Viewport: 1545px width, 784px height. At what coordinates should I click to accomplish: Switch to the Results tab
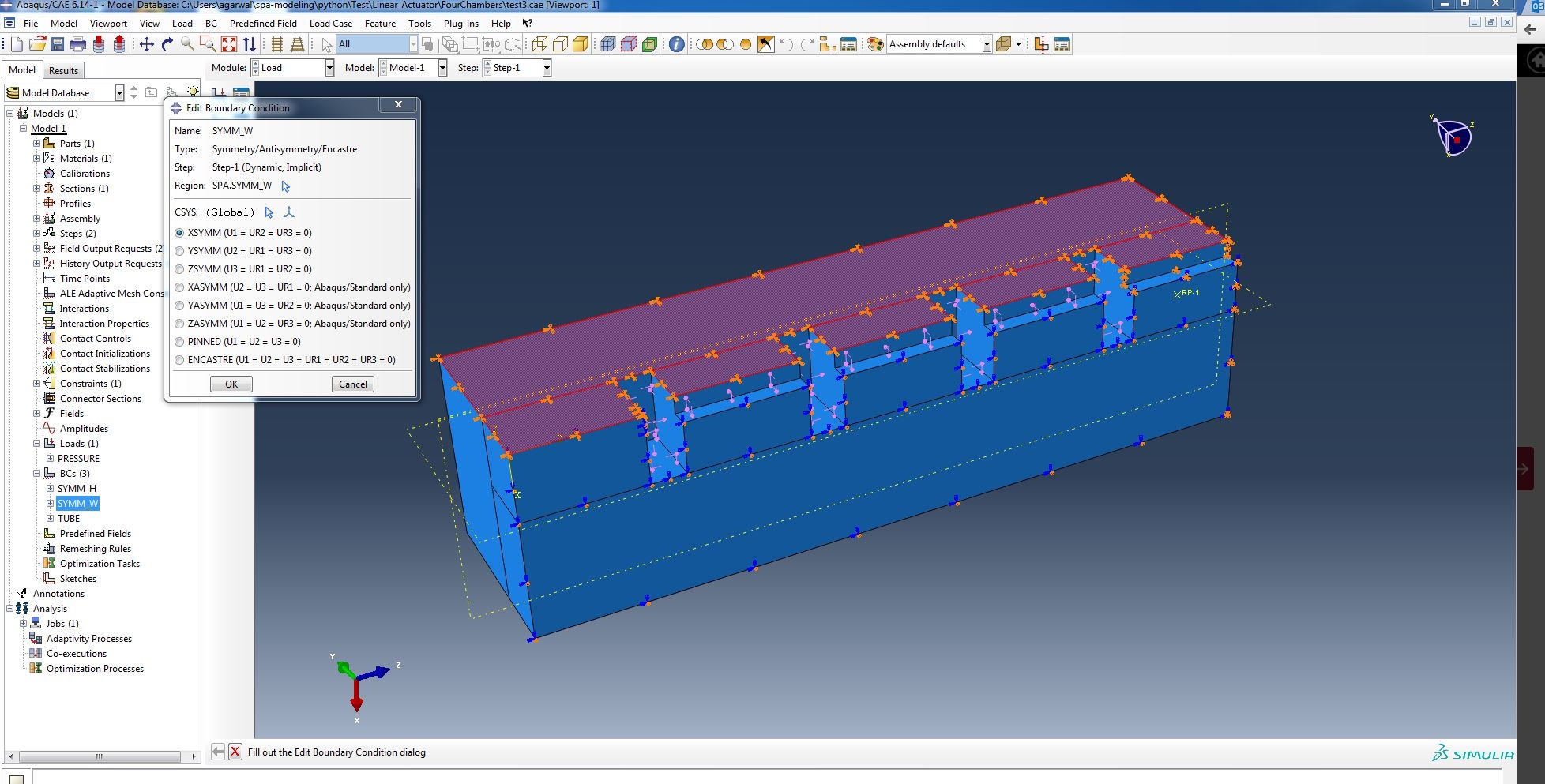click(63, 70)
